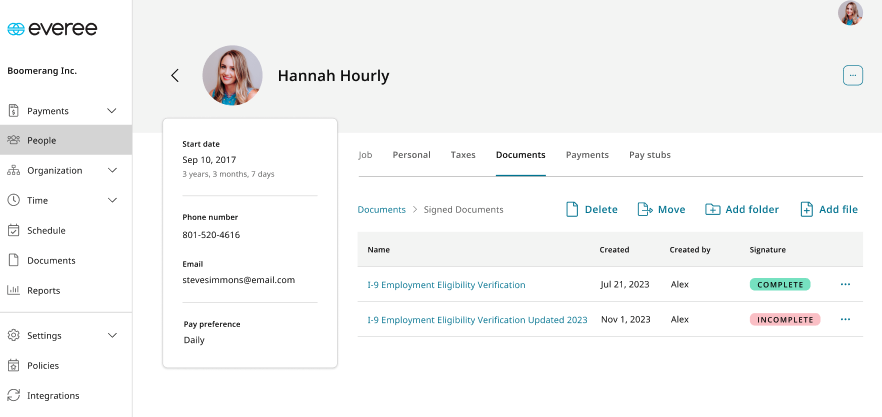Click the Move document icon
882x417 pixels.
[x=645, y=210]
